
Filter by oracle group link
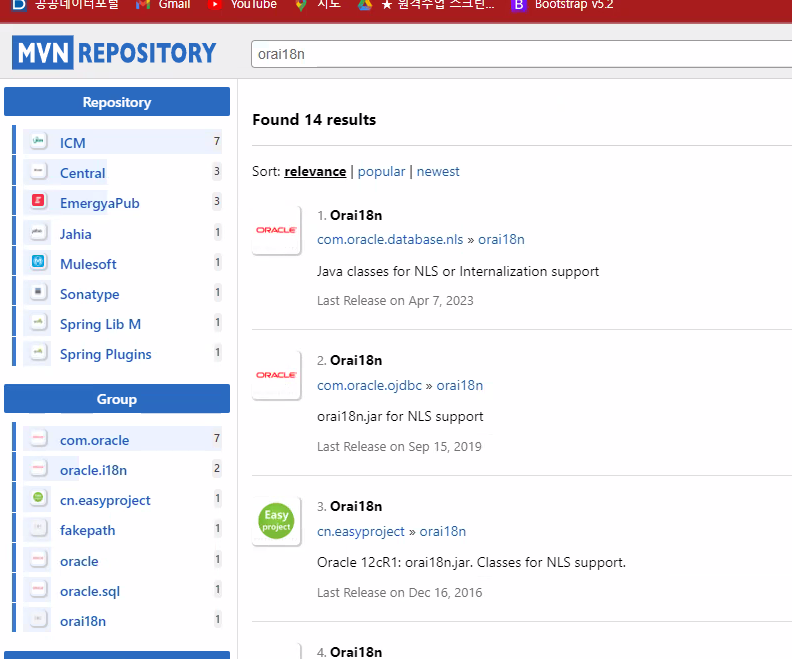79,561
